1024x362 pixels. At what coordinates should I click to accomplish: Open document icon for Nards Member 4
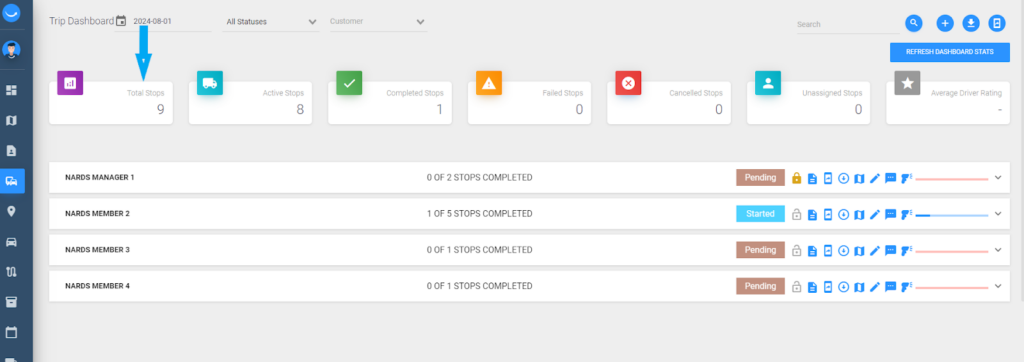(x=812, y=286)
